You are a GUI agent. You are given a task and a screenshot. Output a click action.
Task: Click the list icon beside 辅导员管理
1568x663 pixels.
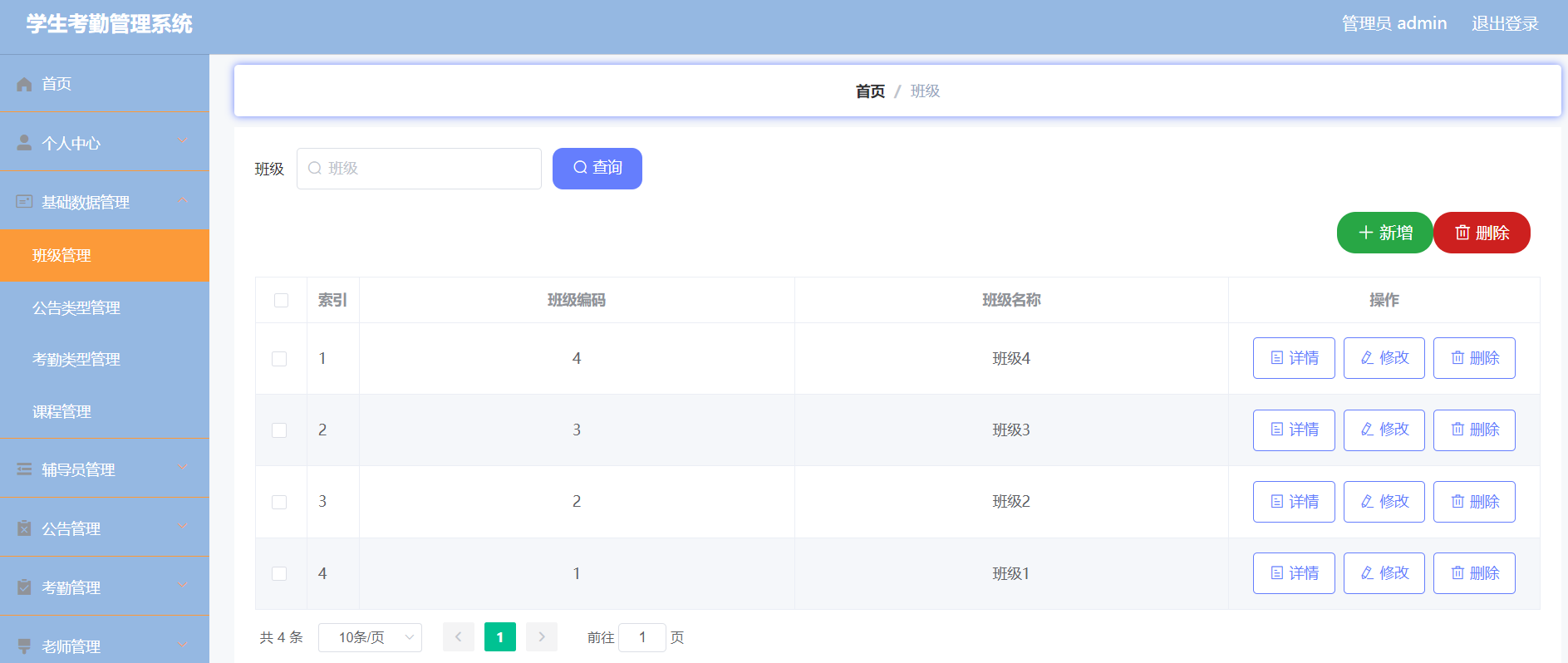pos(24,469)
